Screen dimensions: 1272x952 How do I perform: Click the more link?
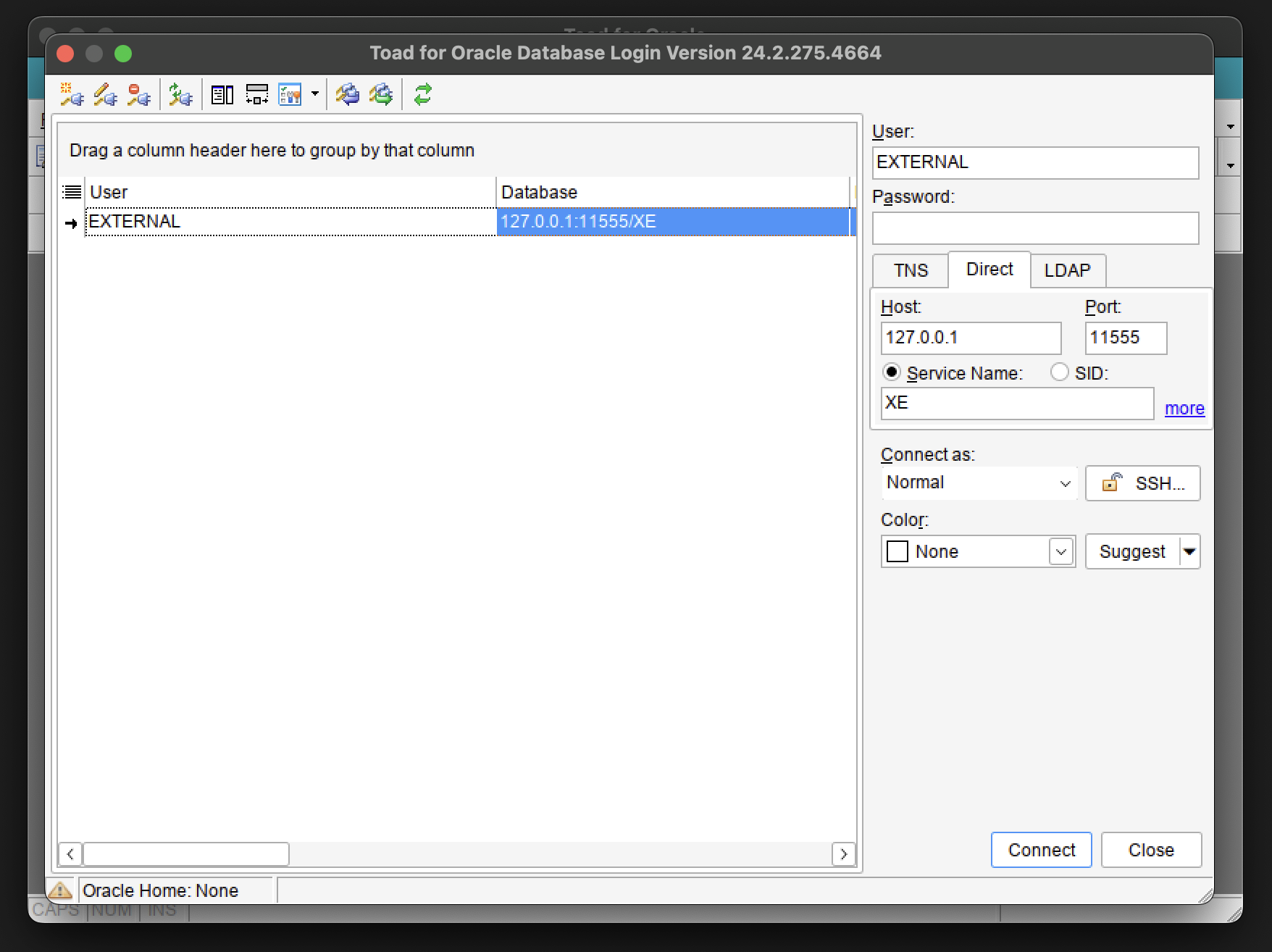1184,409
